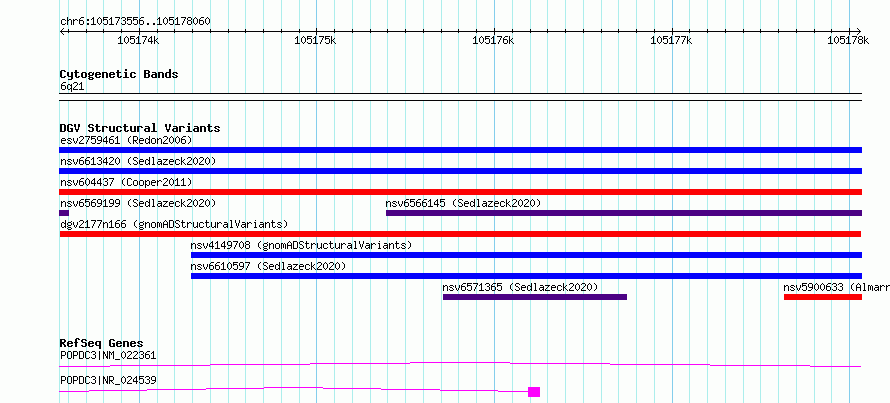Image resolution: width=890 pixels, height=403 pixels.
Task: Click the chr6:105173556..105178060 coordinate label
Action: click(x=135, y=22)
